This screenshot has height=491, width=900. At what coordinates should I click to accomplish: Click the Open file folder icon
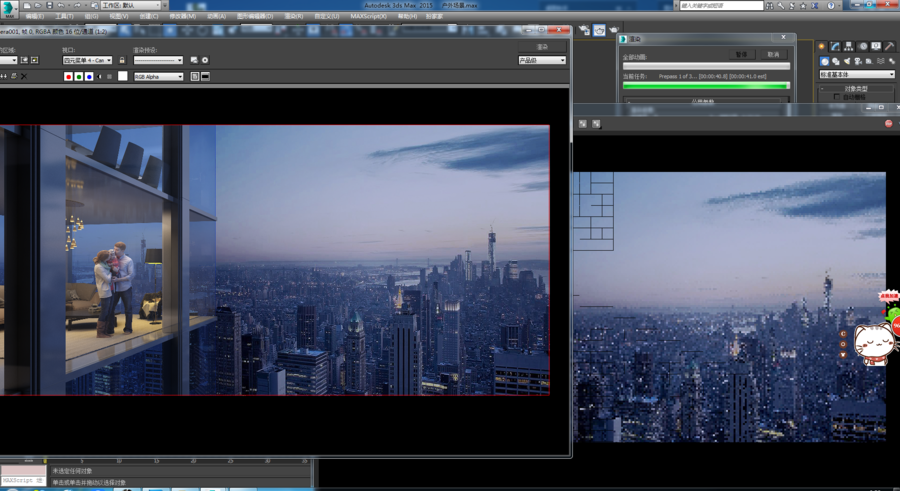(x=38, y=5)
